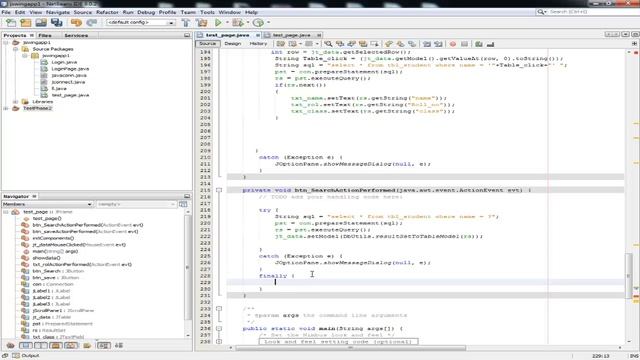Click the Source view button
The height and width of the screenshot is (360, 640).
pos(208,44)
